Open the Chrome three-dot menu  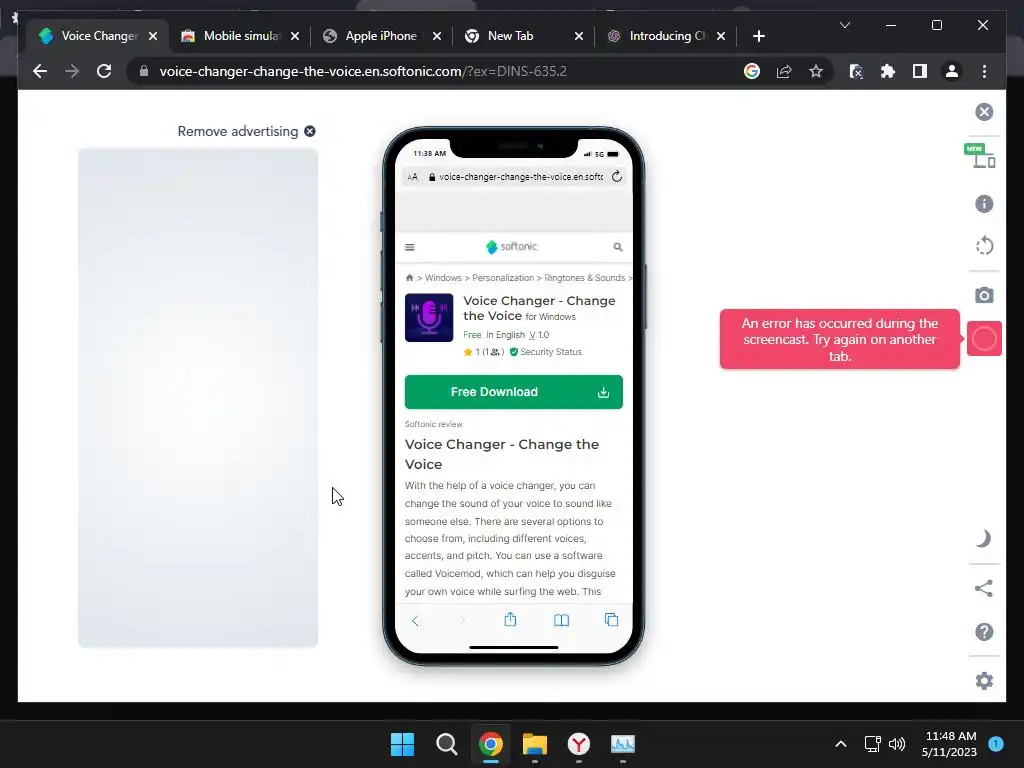984,71
